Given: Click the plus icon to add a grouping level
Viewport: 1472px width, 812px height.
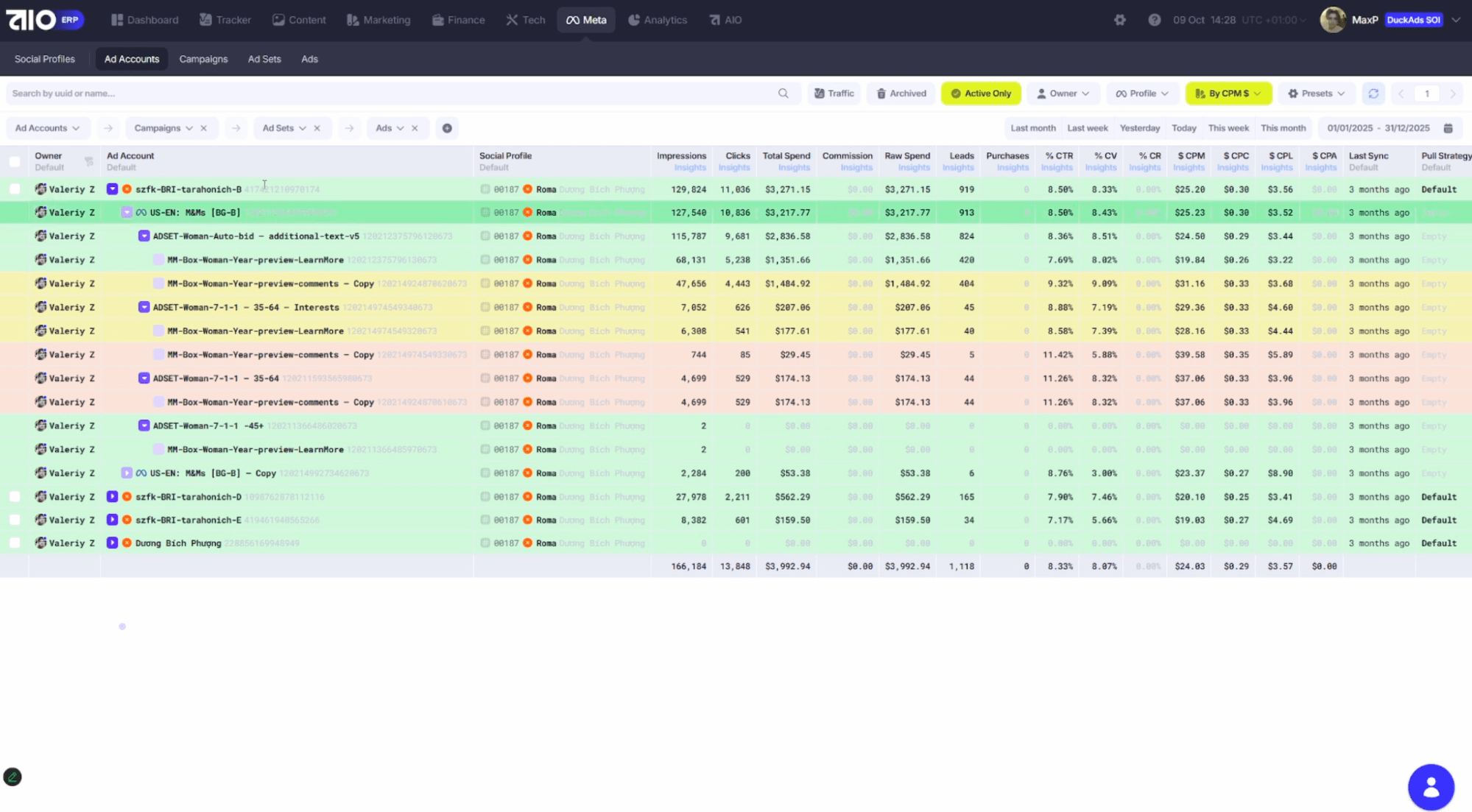Looking at the screenshot, I should click(447, 128).
